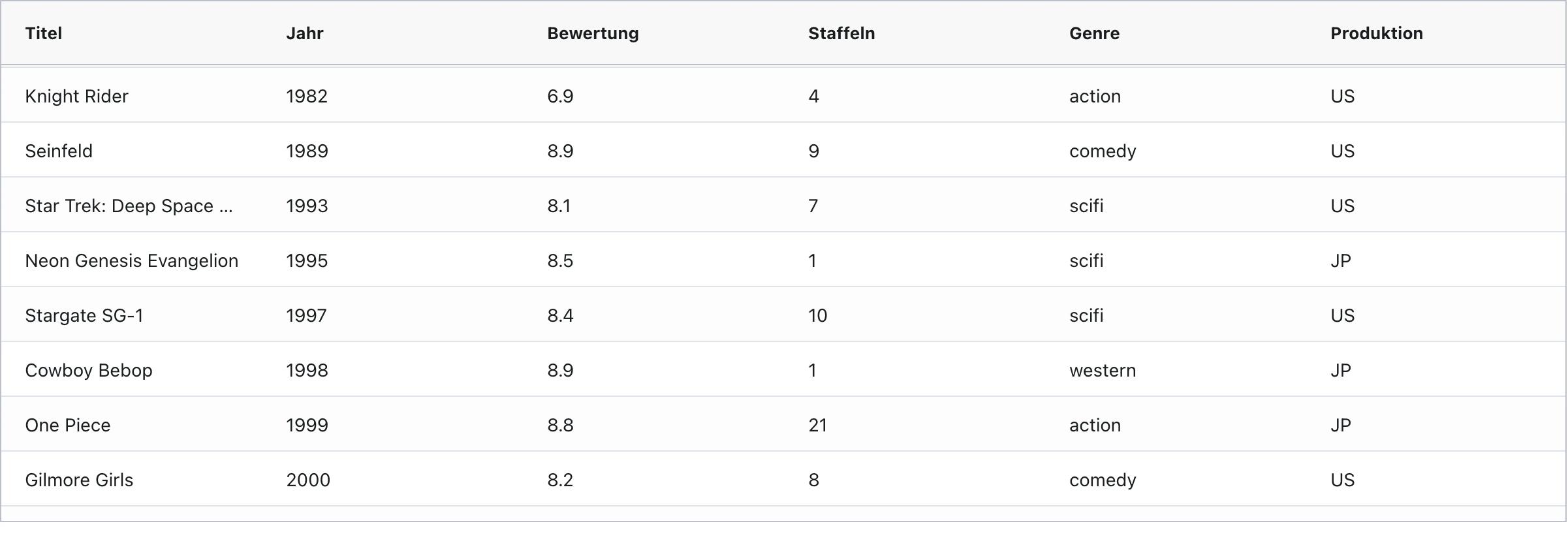Sort by the Produktion column header

point(1376,33)
